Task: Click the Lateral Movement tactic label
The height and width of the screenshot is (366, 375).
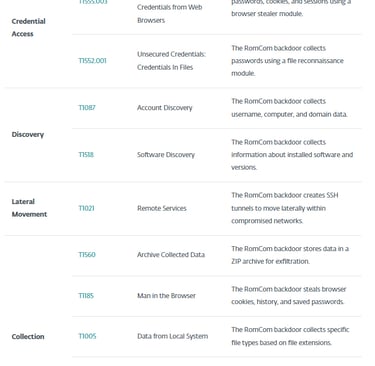Action: (x=29, y=208)
